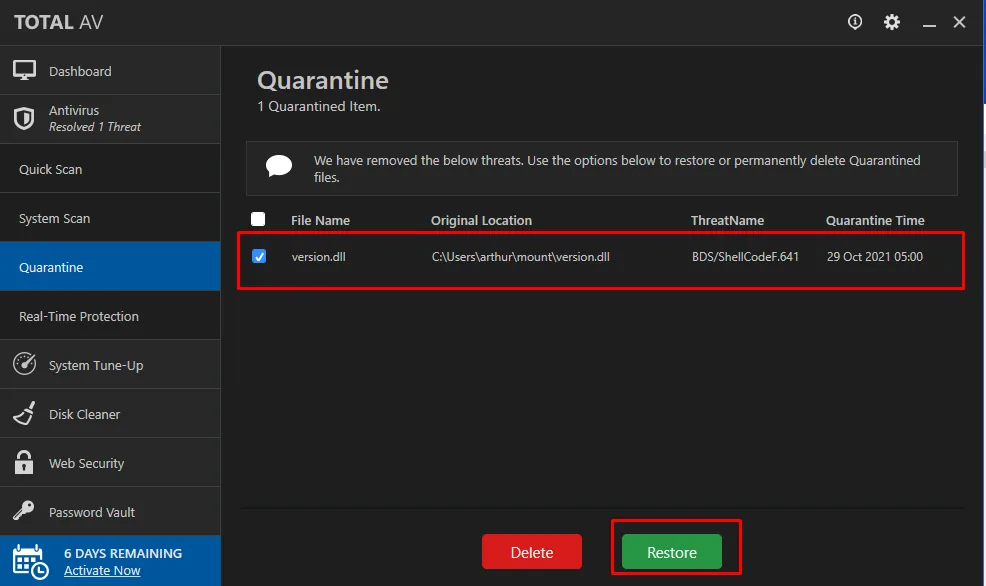Click the red Delete button
986x586 pixels.
point(531,551)
